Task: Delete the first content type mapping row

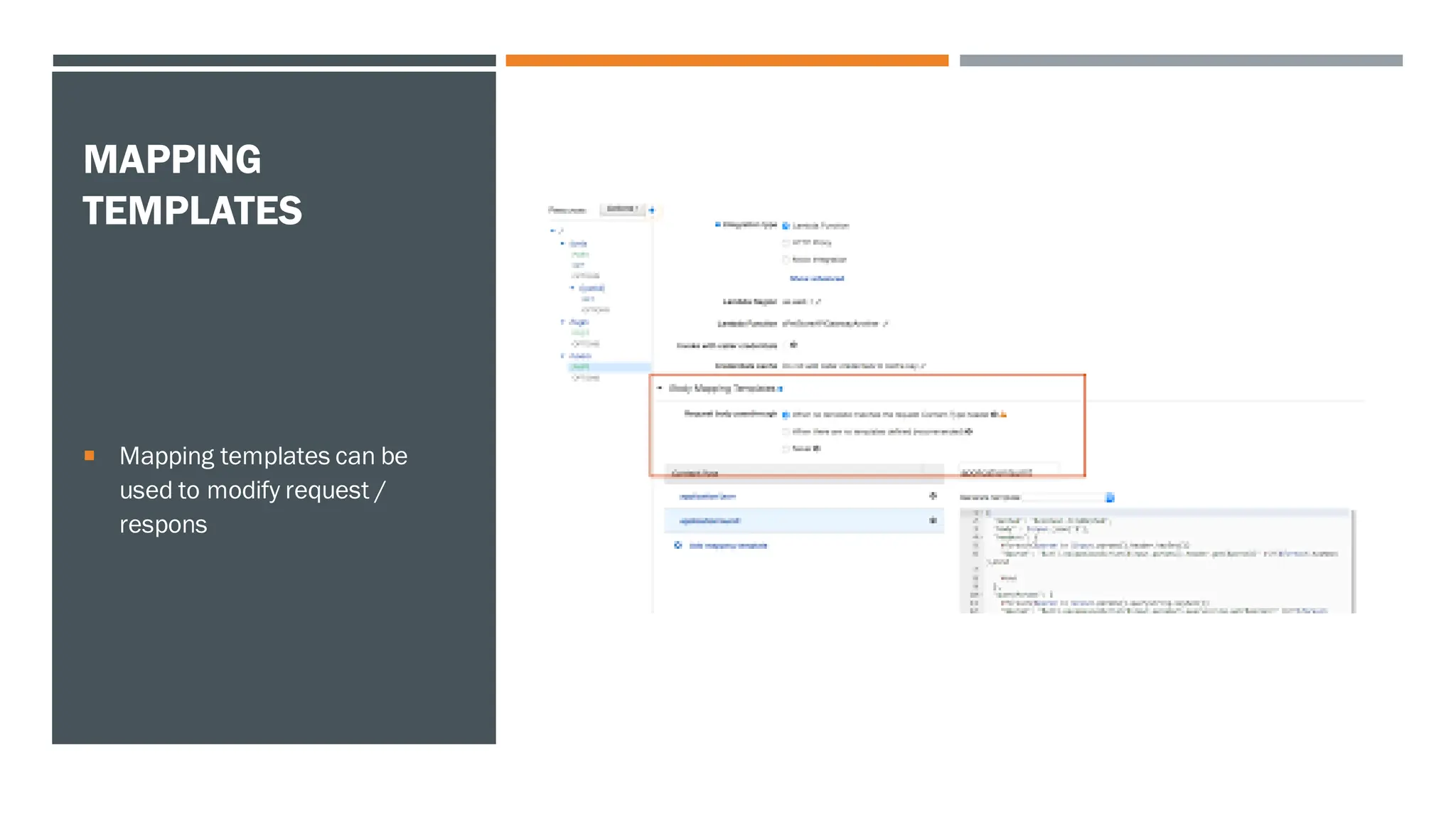Action: [x=933, y=496]
